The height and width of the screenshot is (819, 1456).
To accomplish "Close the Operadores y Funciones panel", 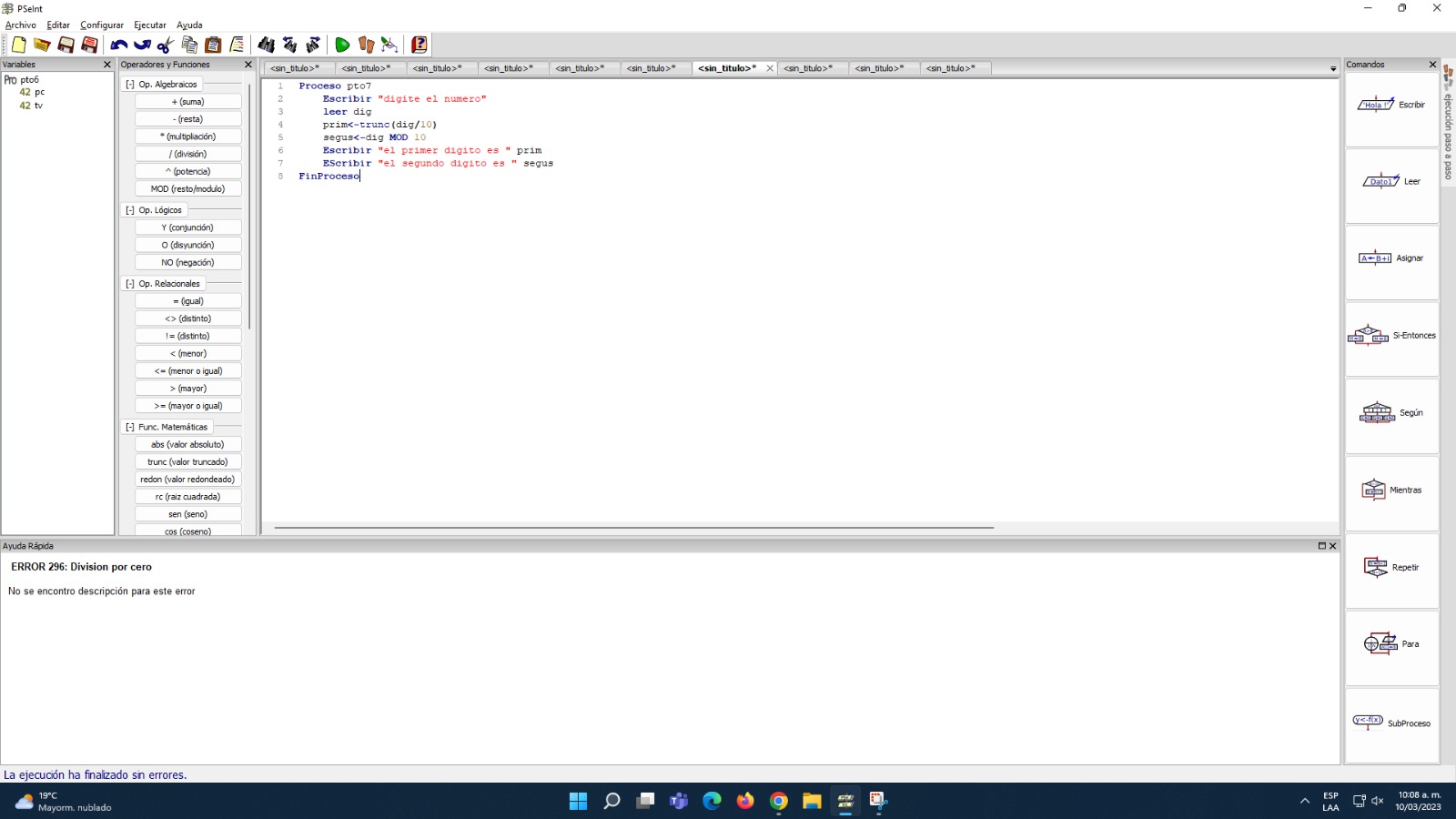I will 248,65.
